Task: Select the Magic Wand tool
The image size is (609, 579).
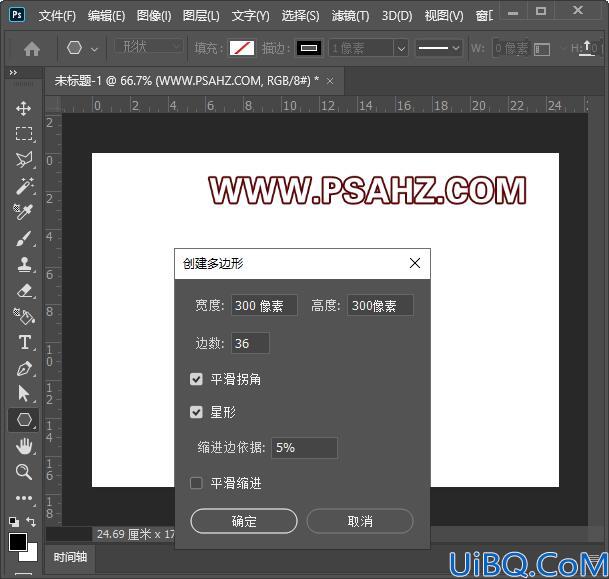Action: click(24, 186)
